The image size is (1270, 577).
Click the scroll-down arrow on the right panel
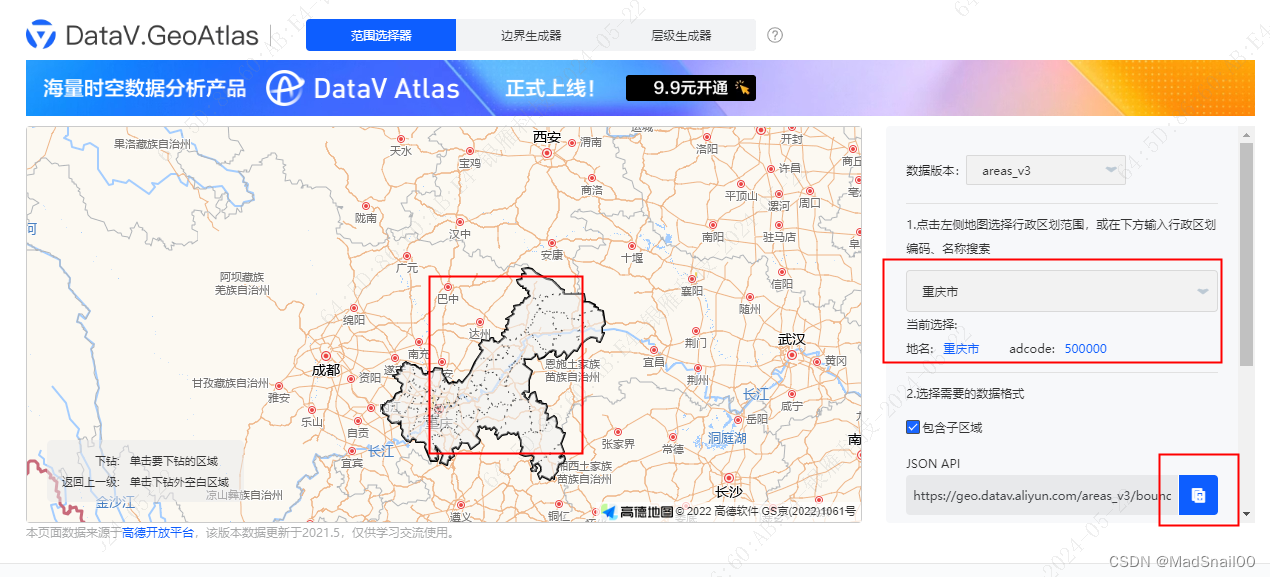tap(1246, 515)
